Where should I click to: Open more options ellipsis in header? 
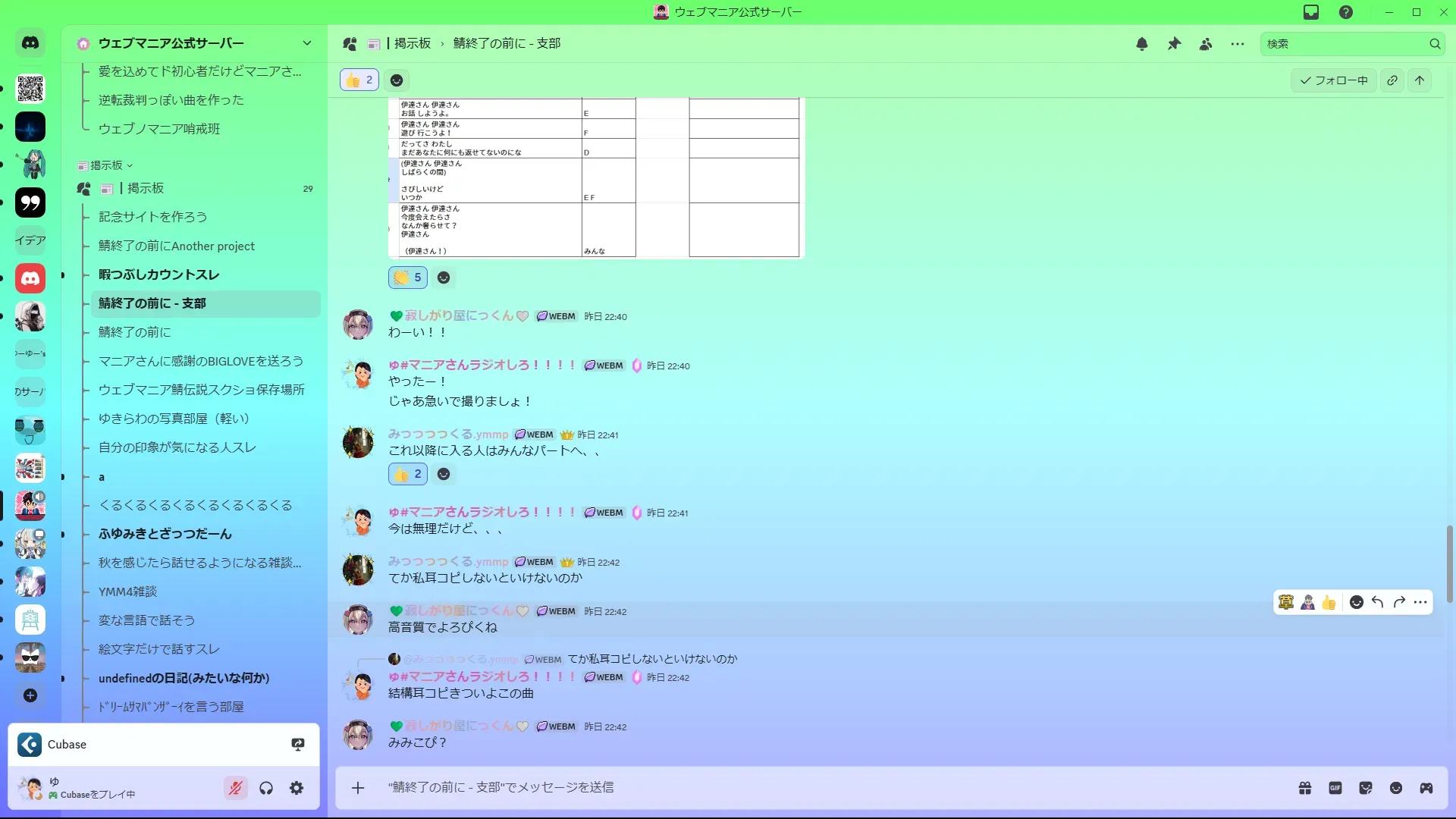click(x=1238, y=44)
